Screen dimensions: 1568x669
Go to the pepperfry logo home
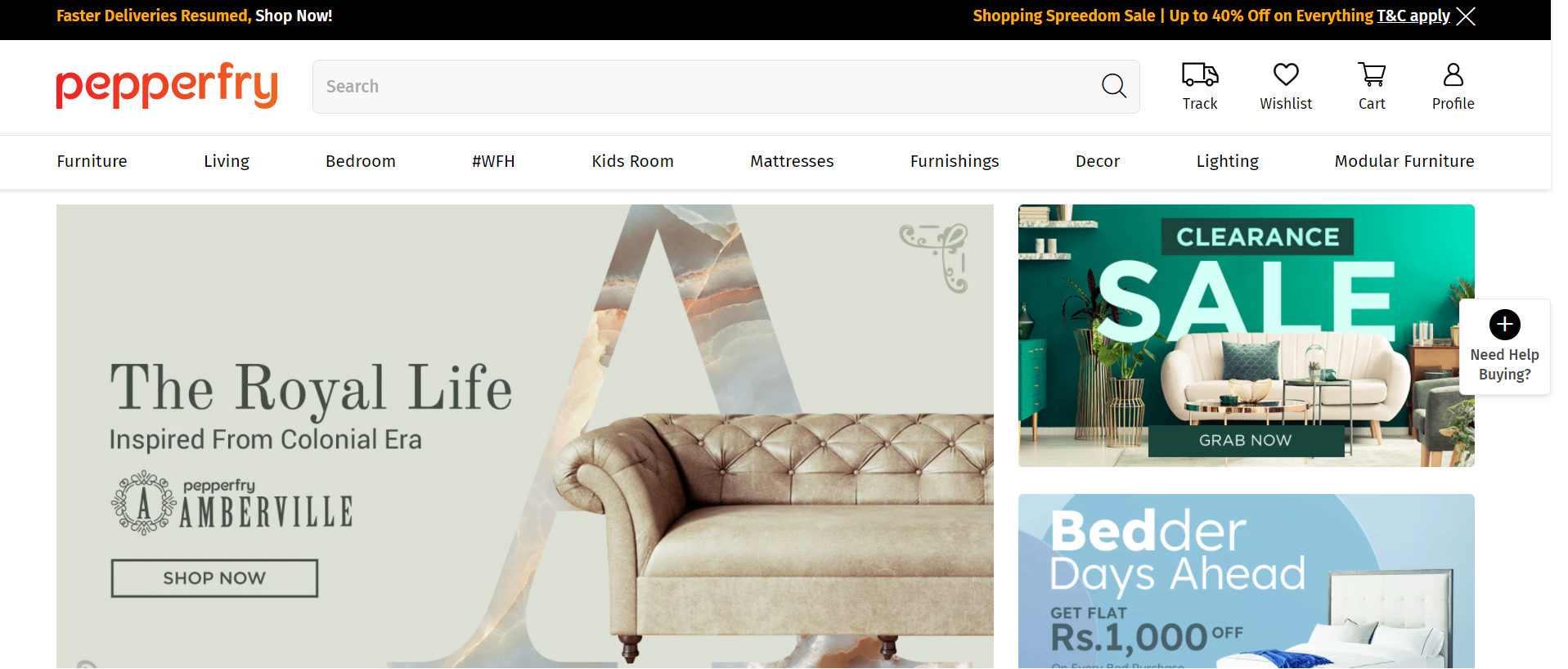pos(167,86)
